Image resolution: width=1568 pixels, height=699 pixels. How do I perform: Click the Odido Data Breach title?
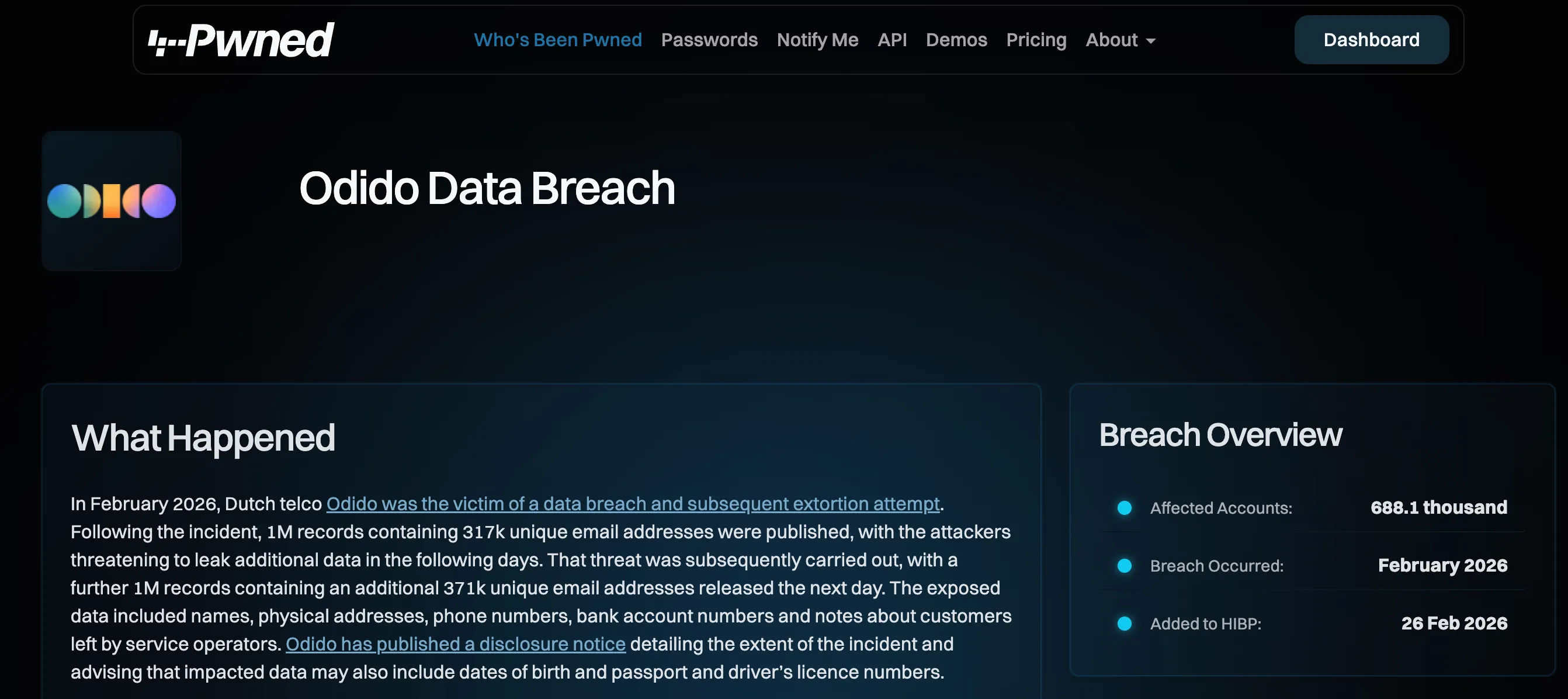(x=487, y=188)
